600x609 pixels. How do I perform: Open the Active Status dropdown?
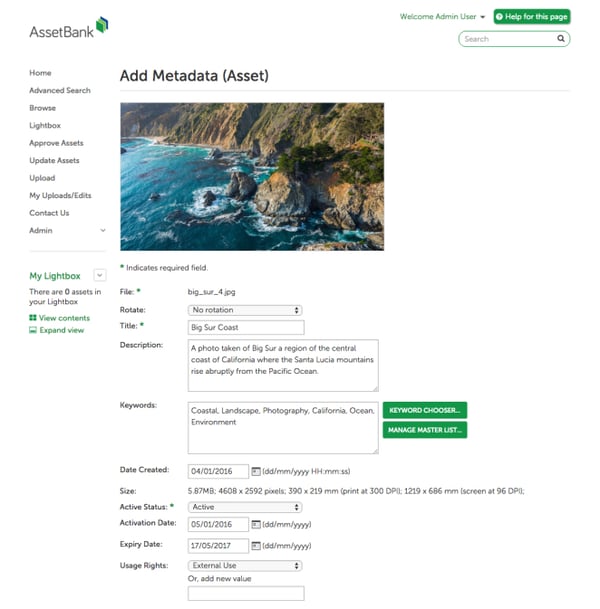(245, 507)
